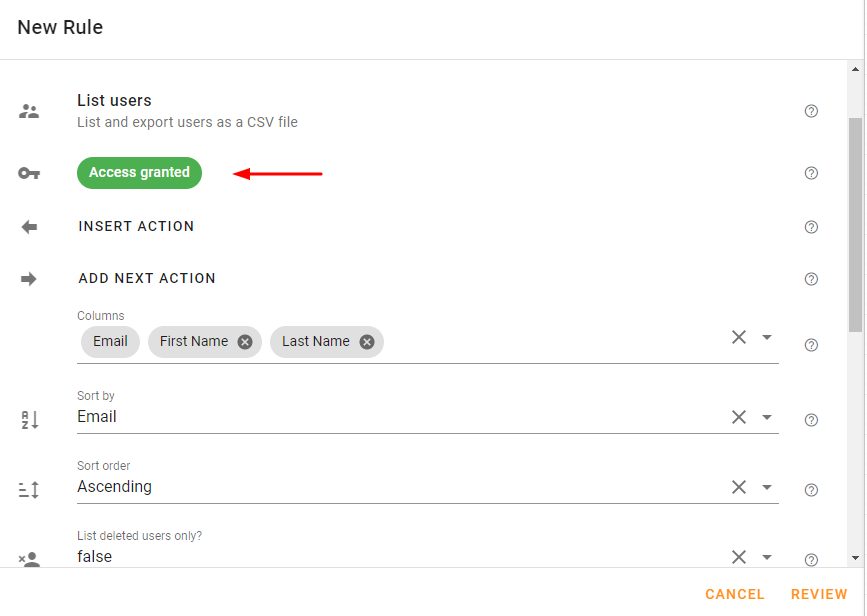Screen dimensions: 867x616
Task: Expand the Columns dropdown
Action: click(x=766, y=337)
